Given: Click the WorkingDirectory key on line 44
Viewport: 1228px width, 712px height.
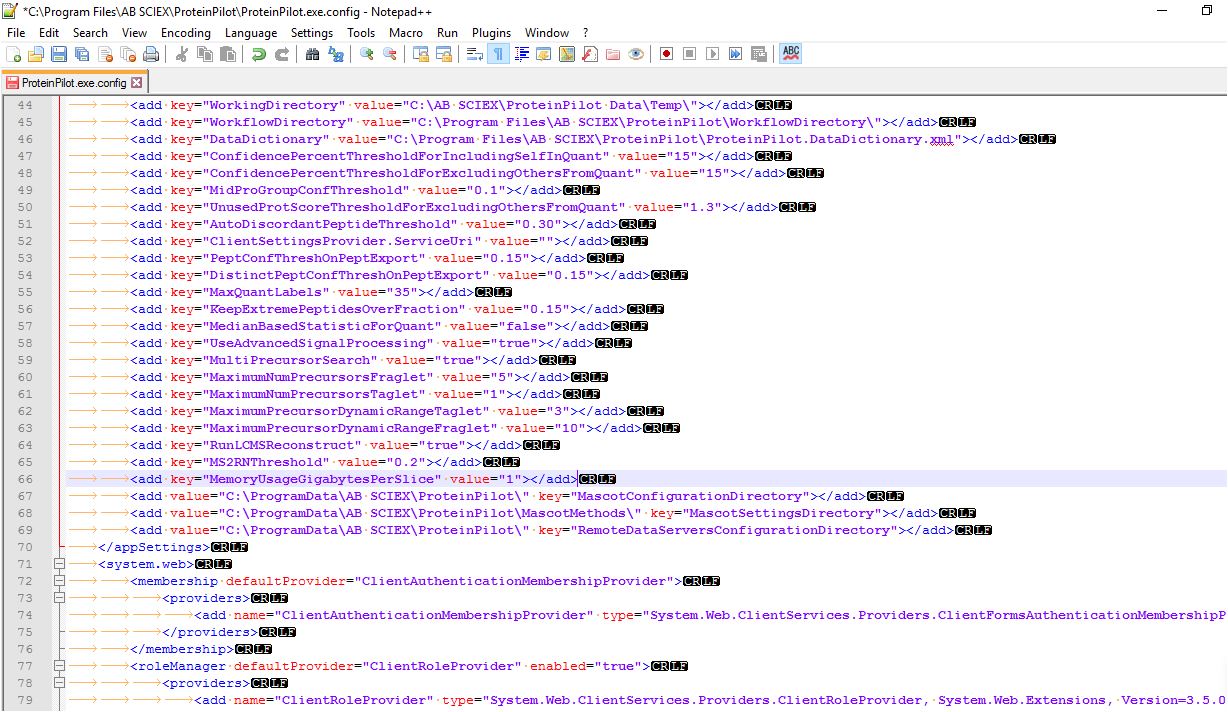Looking at the screenshot, I should (x=273, y=105).
